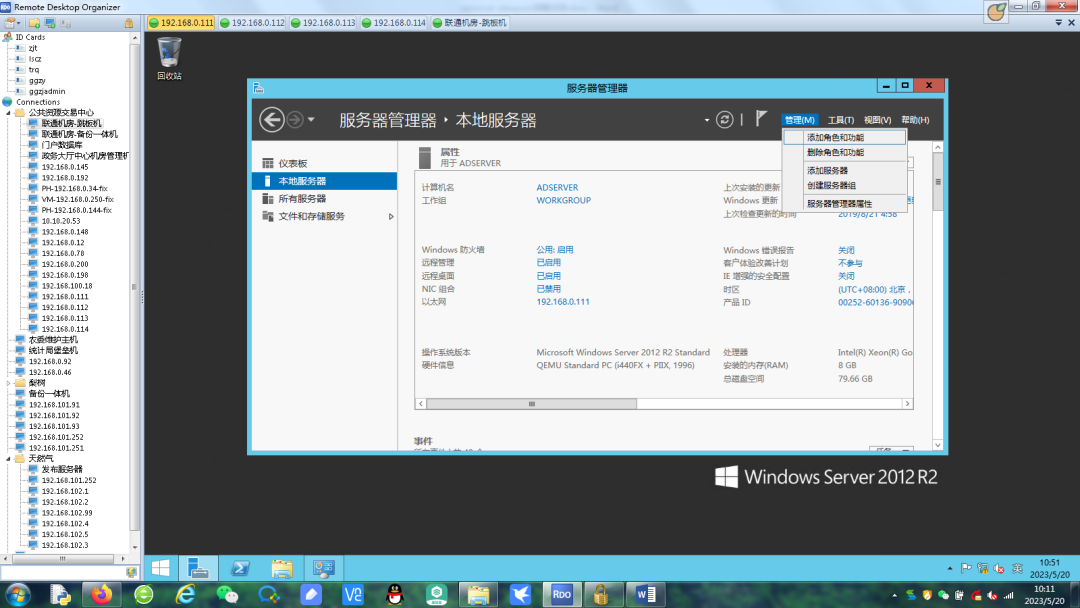Click the forward arrow in Server Manager
The width and height of the screenshot is (1080, 608).
click(295, 120)
